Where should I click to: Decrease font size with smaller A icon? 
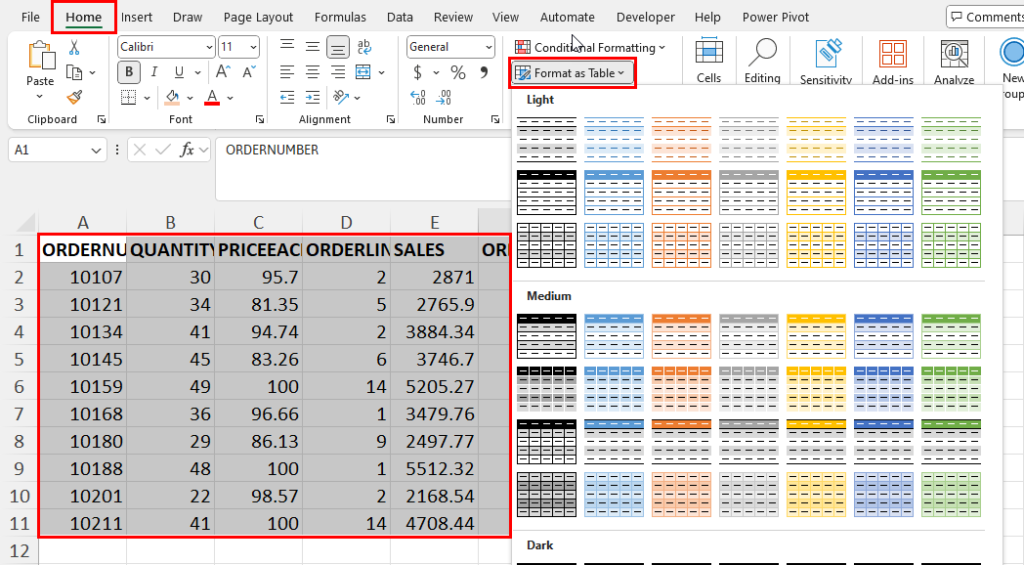(249, 72)
